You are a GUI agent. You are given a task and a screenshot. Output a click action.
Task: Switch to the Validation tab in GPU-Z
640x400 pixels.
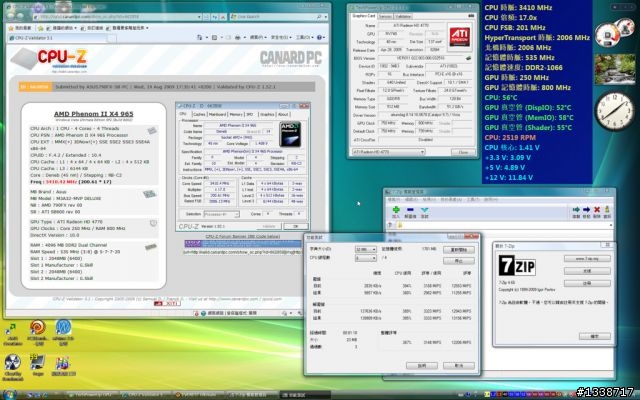[403, 16]
